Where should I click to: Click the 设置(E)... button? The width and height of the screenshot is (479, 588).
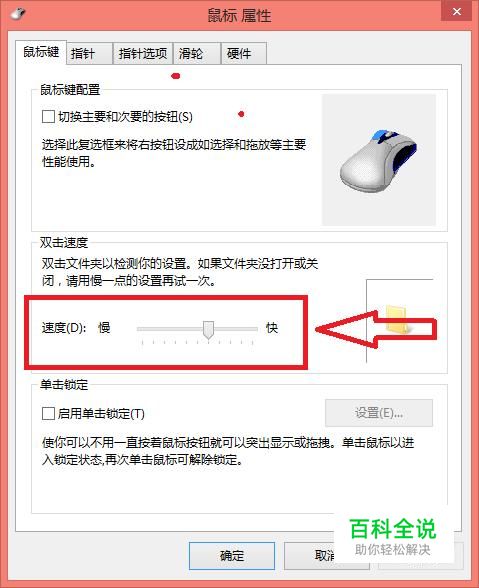coord(379,413)
